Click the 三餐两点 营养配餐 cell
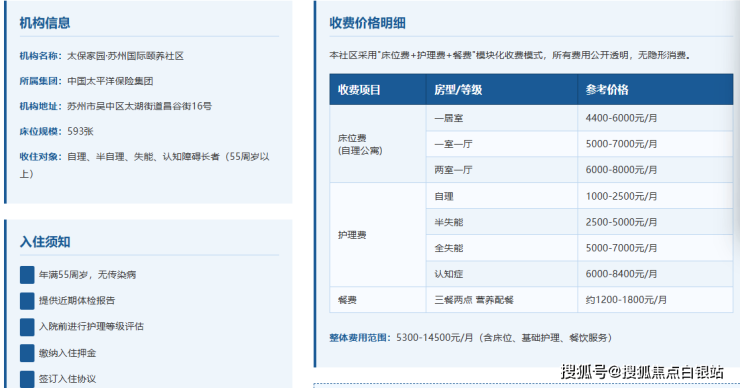The width and height of the screenshot is (740, 388). [502, 300]
